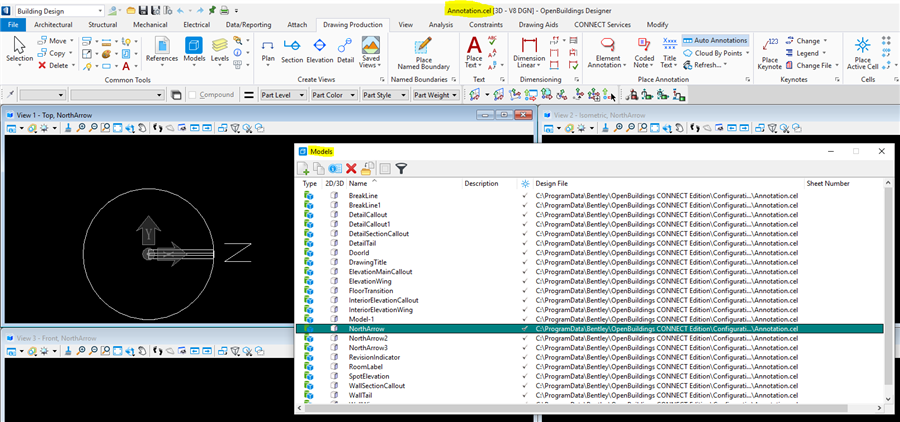Expand the Legend dropdown in Keynotes
Screen dimensions: 900x422
[824, 53]
